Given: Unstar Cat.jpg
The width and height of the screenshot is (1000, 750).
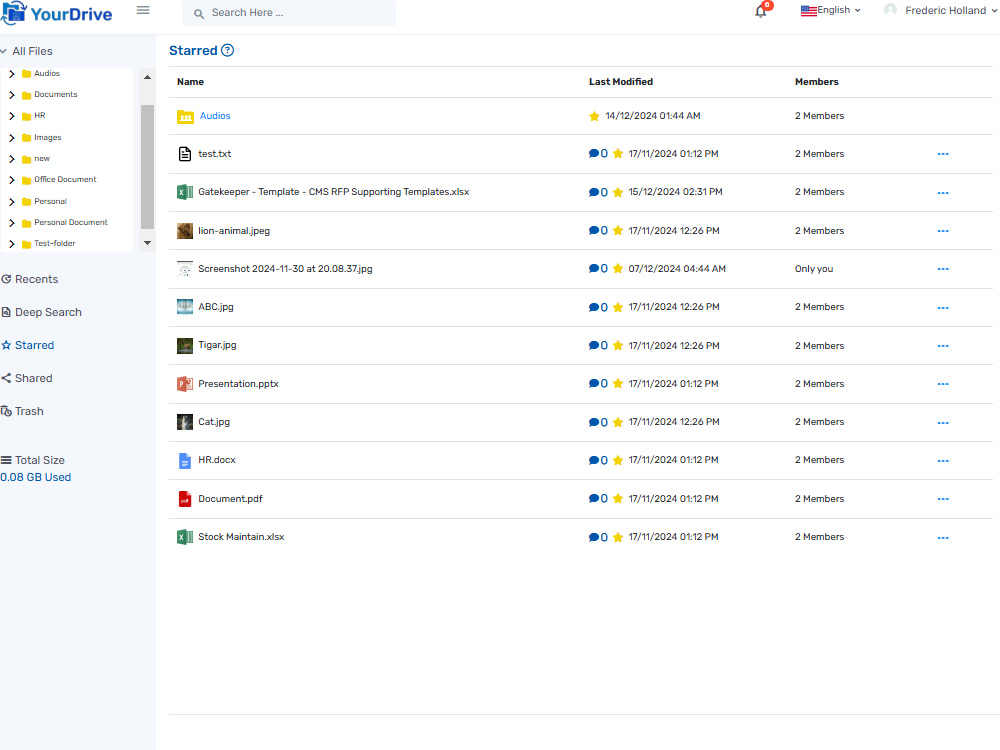Looking at the screenshot, I should click(618, 422).
